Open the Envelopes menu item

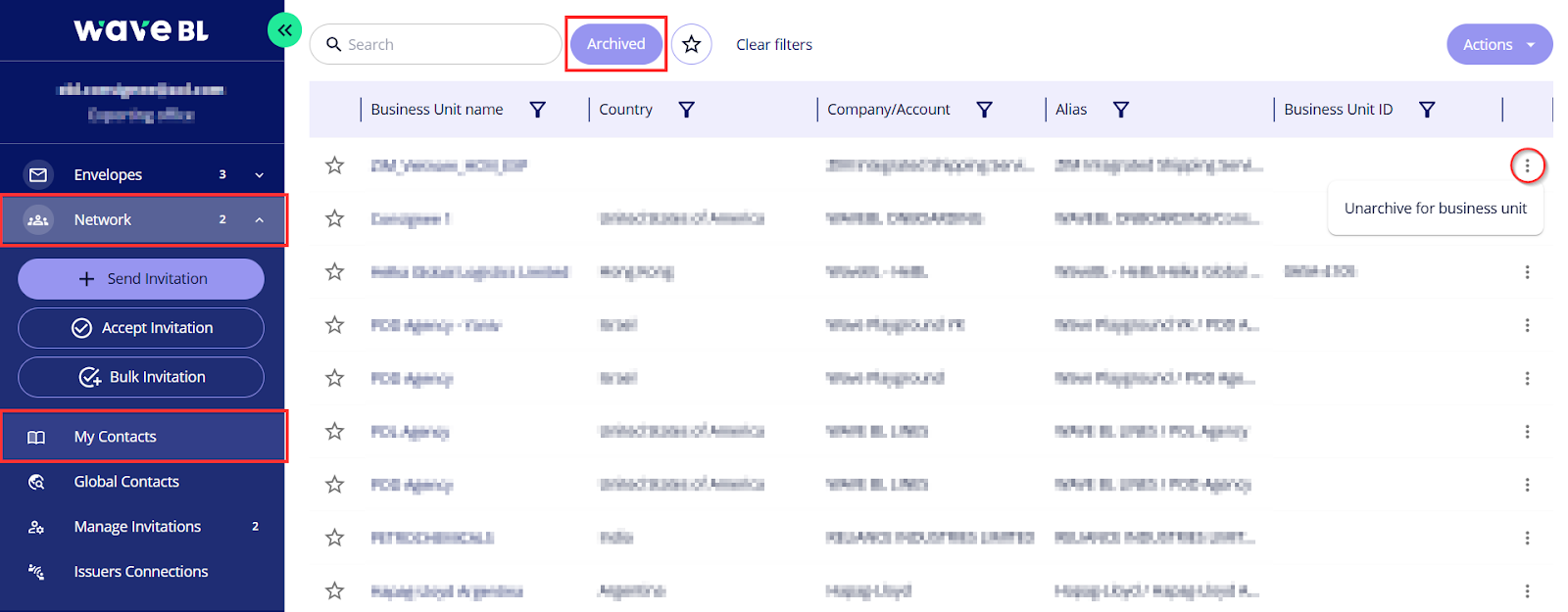(x=108, y=175)
